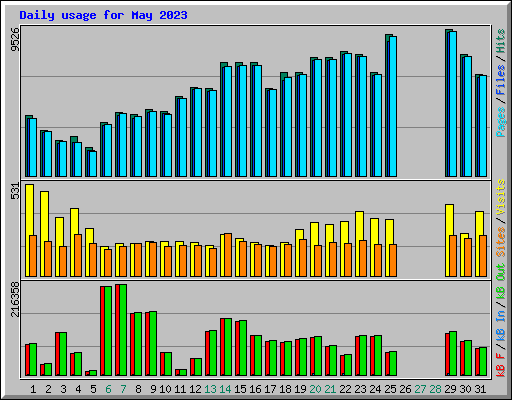Click the x-axis day label 25
512x400 pixels.
tap(390, 389)
